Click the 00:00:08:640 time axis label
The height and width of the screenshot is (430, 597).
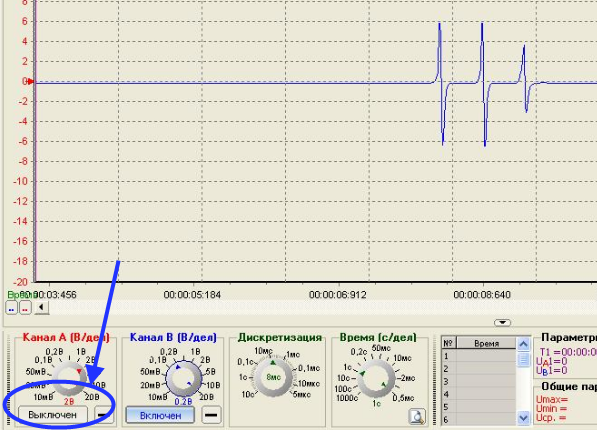(482, 295)
